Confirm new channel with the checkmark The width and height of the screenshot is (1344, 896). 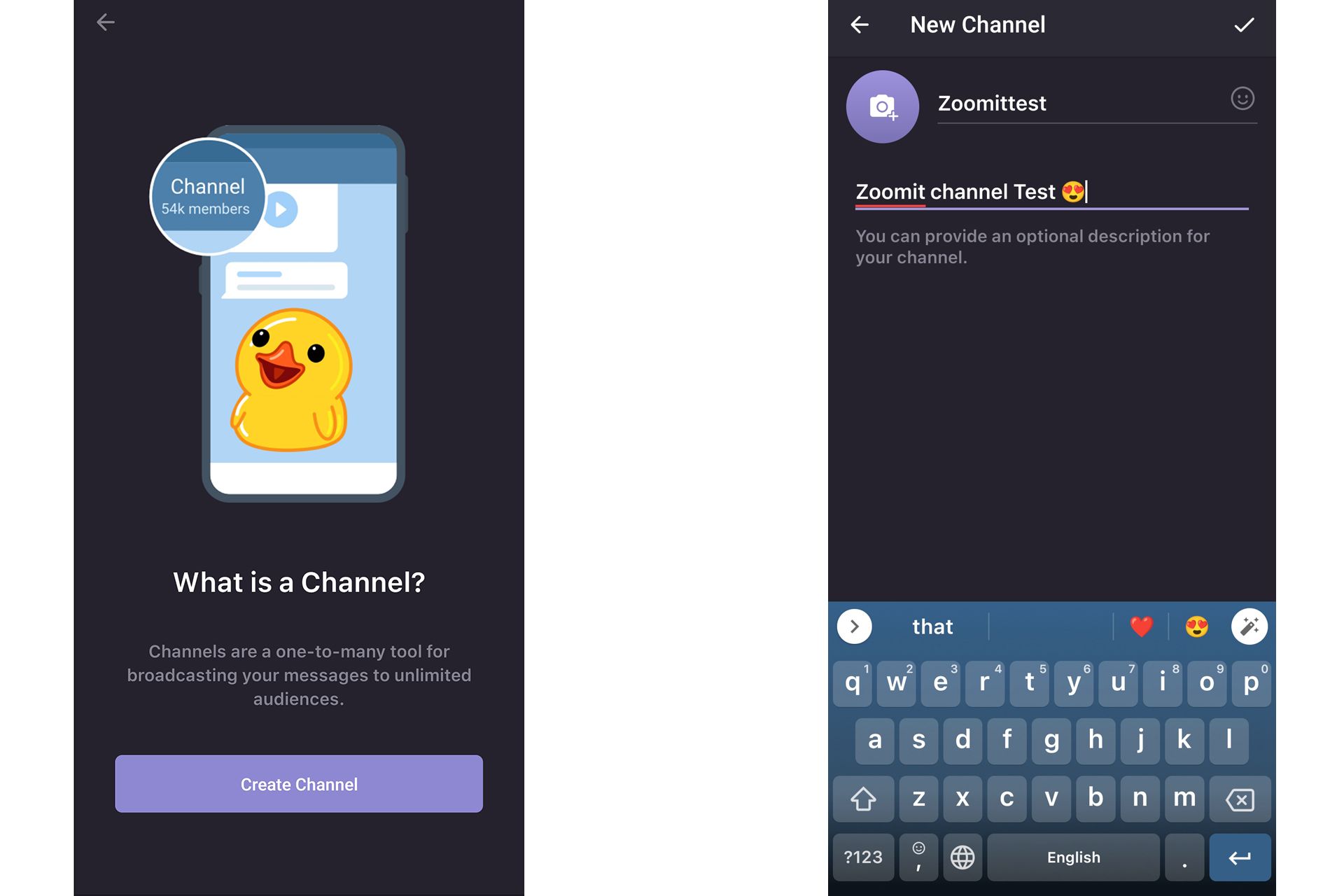coord(1244,25)
